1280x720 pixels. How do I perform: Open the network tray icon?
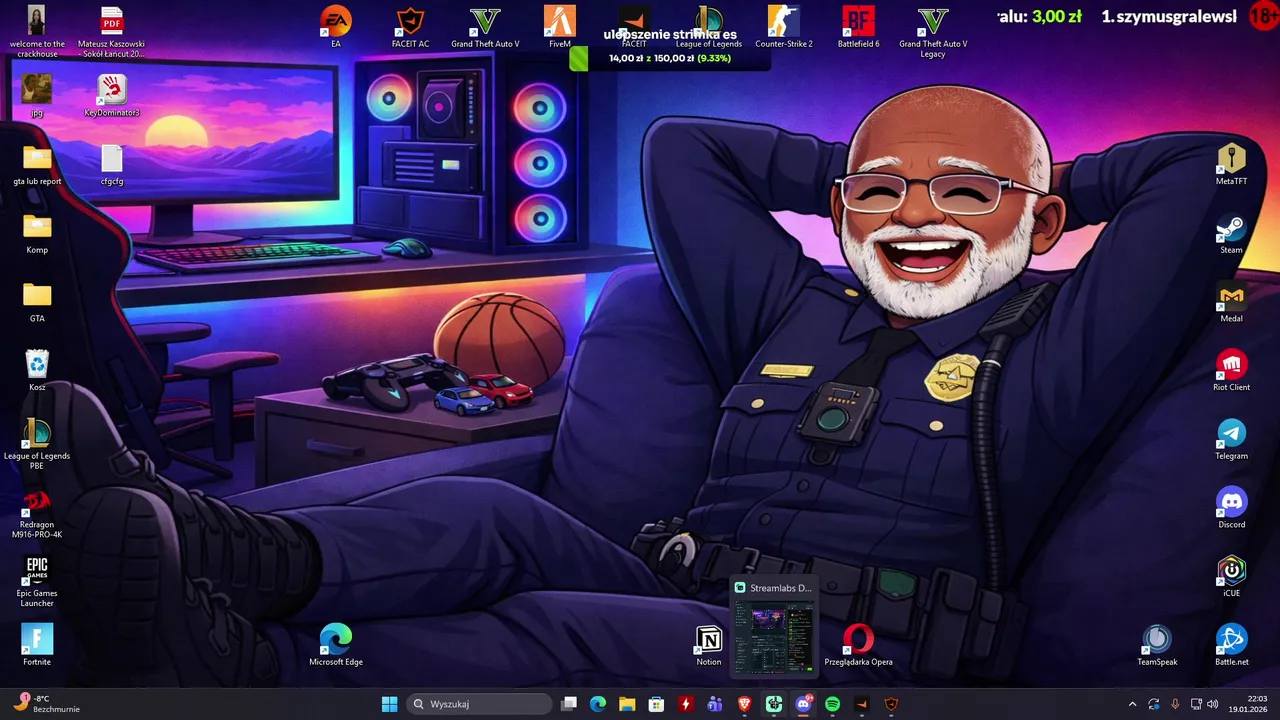tap(1195, 704)
